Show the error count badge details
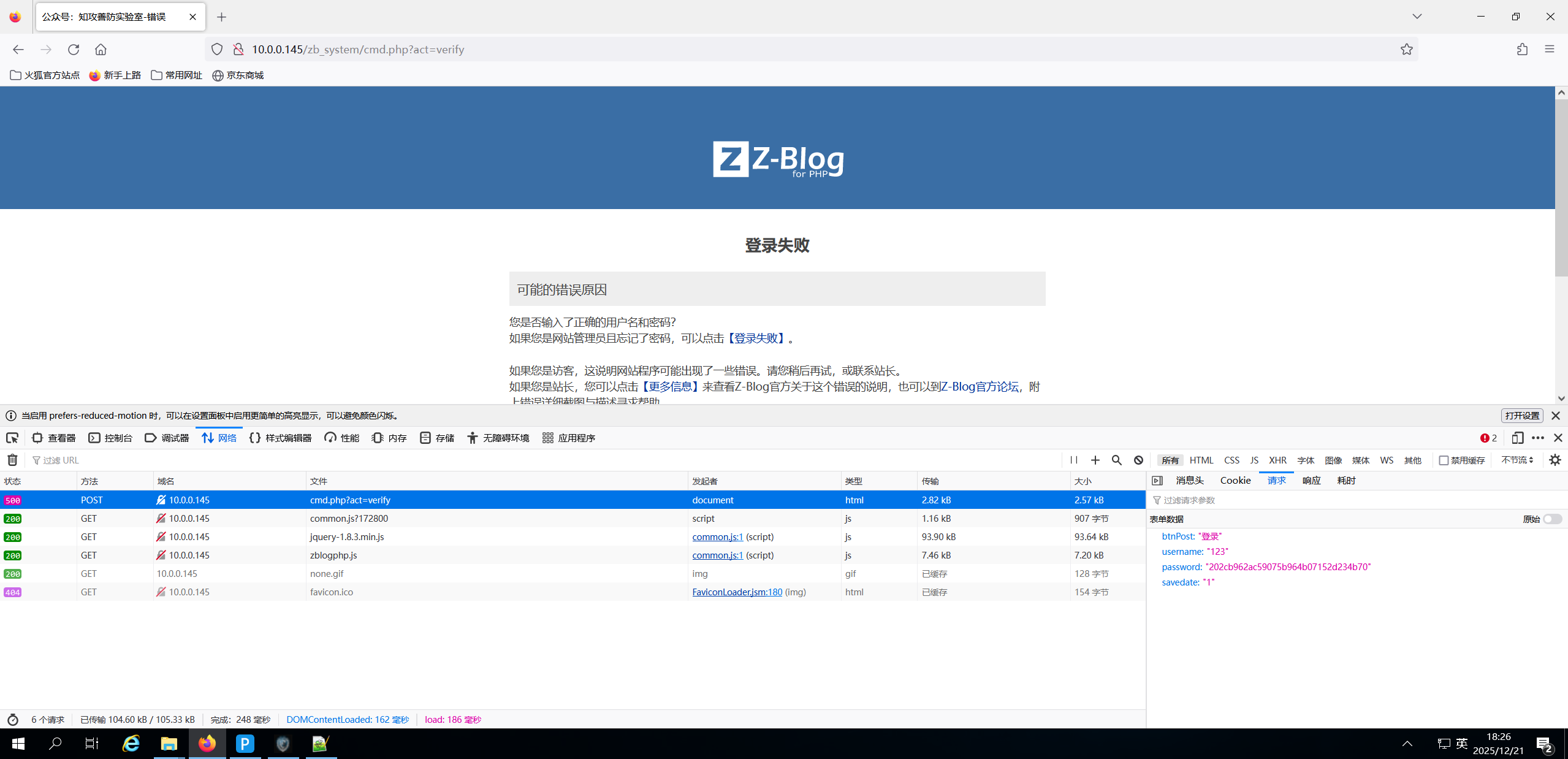The width and height of the screenshot is (1568, 759). [x=1488, y=438]
